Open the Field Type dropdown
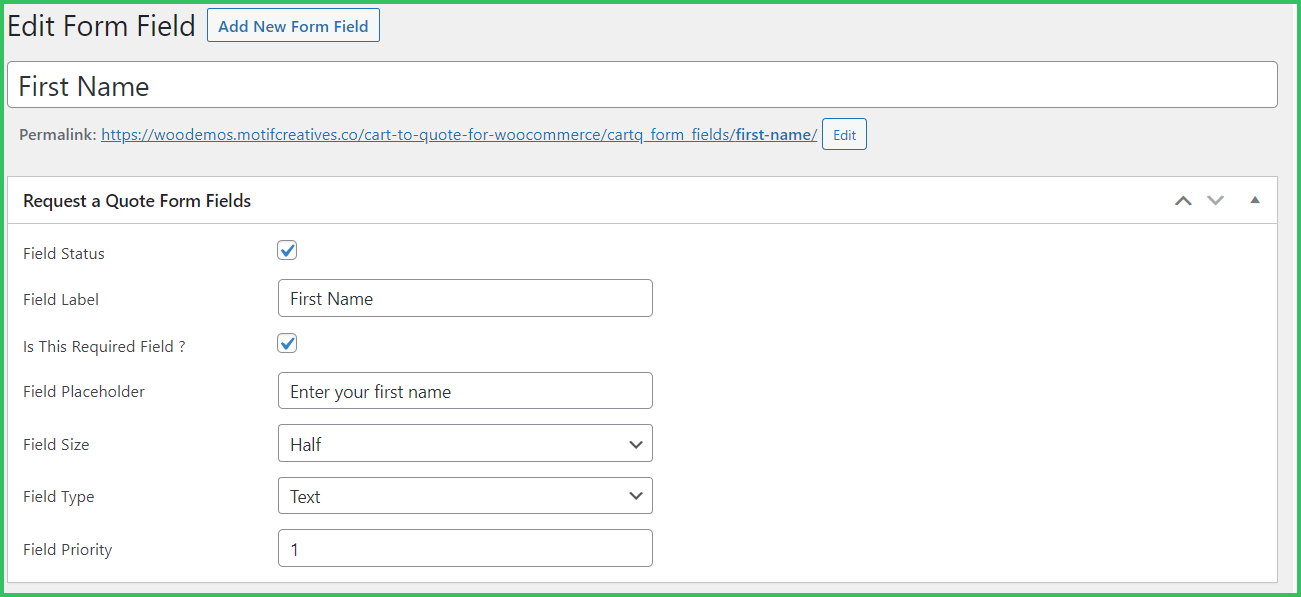 (465, 496)
